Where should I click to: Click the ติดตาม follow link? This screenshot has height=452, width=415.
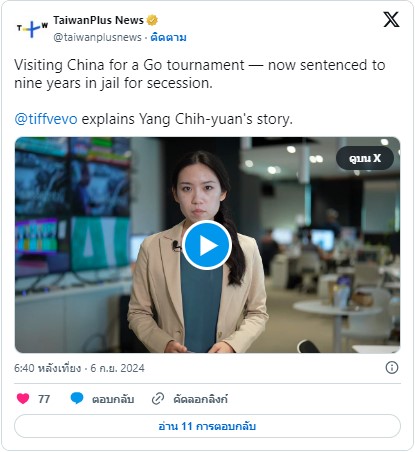tap(168, 37)
